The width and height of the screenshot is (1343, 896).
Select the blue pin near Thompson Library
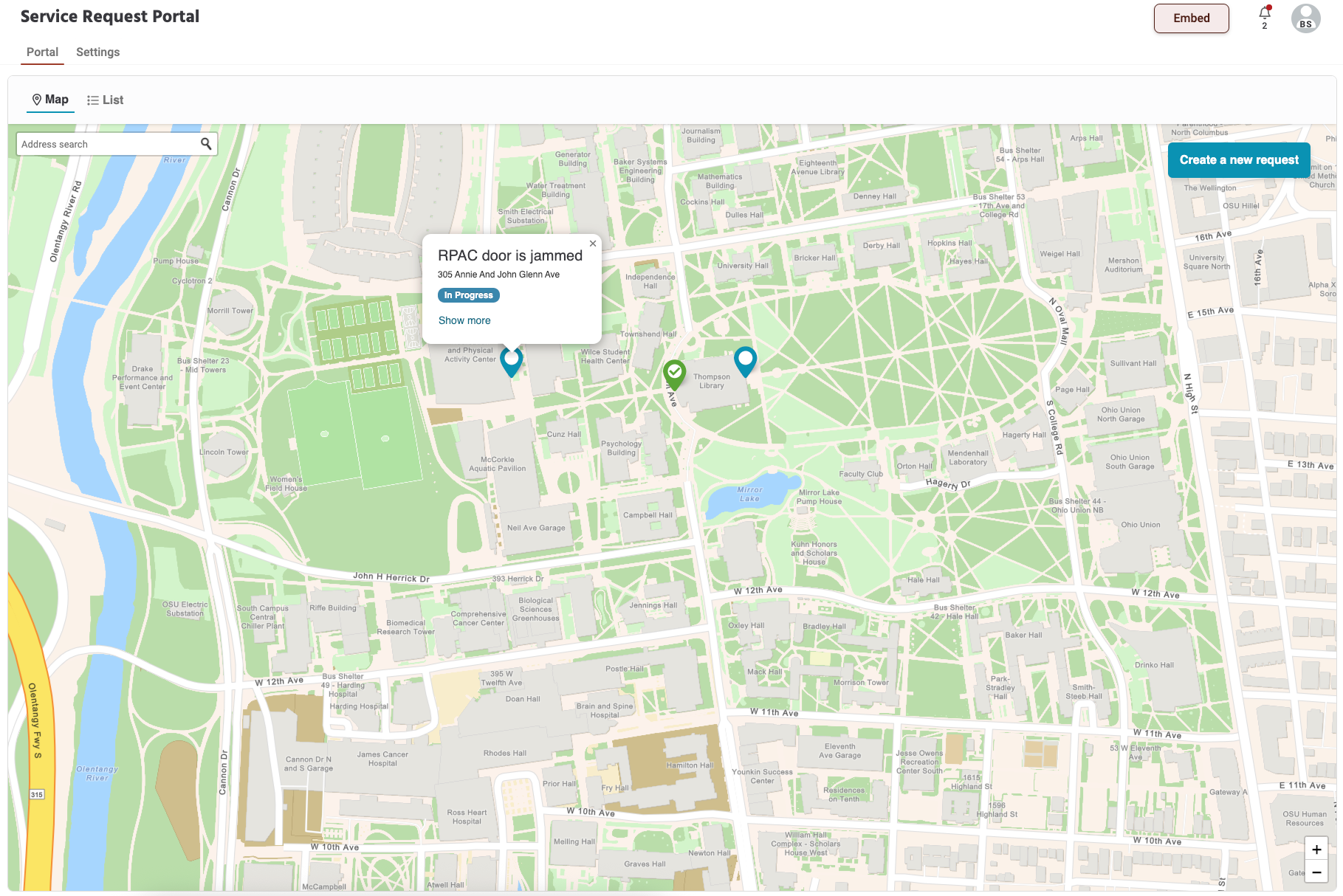click(746, 362)
